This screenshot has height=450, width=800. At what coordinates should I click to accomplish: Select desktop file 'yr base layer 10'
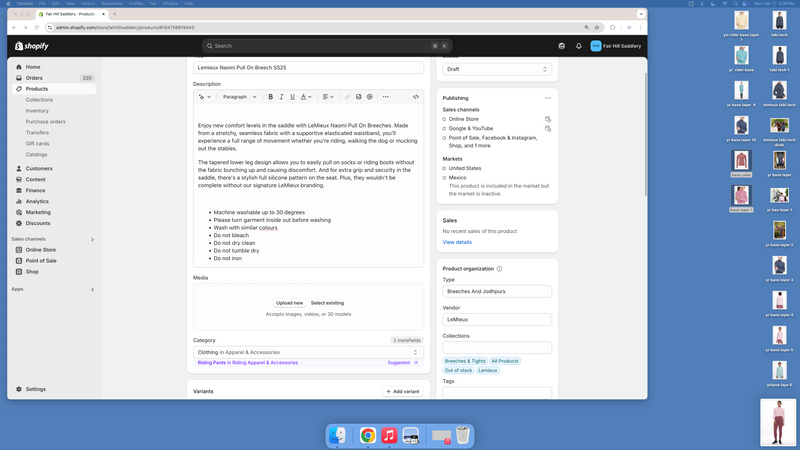point(741,129)
